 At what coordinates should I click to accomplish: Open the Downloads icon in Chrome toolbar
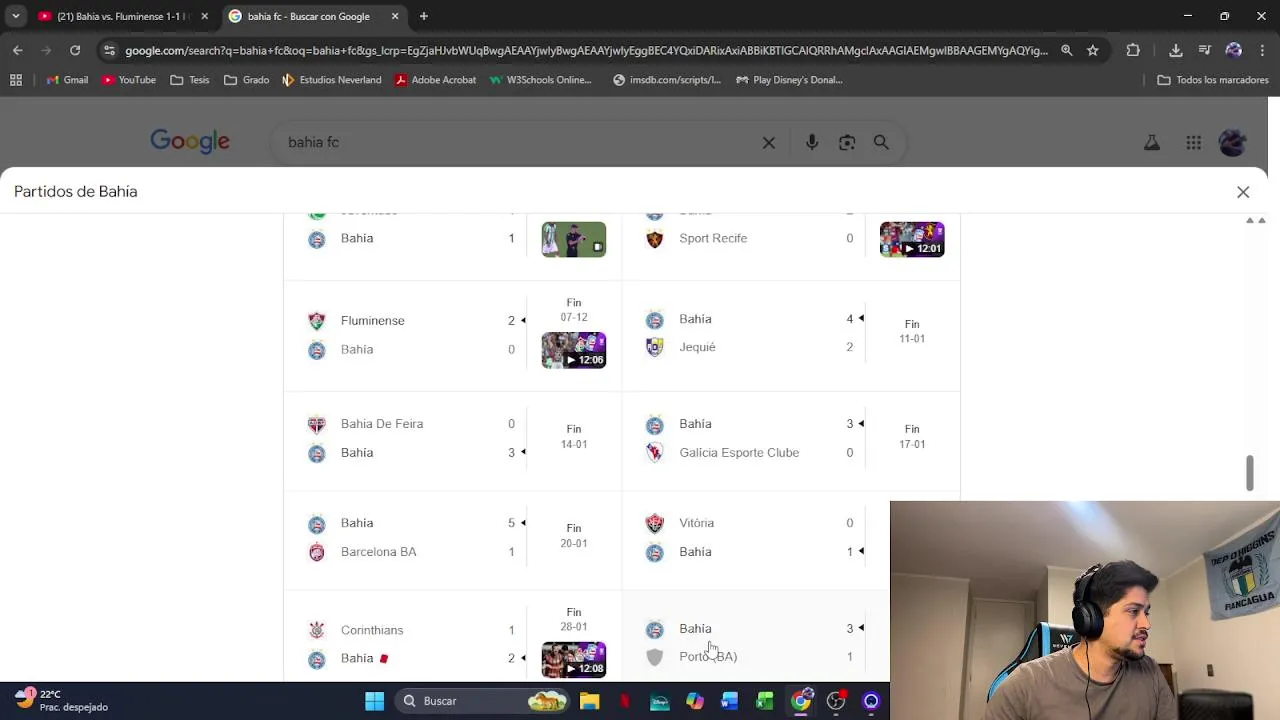coord(1176,50)
